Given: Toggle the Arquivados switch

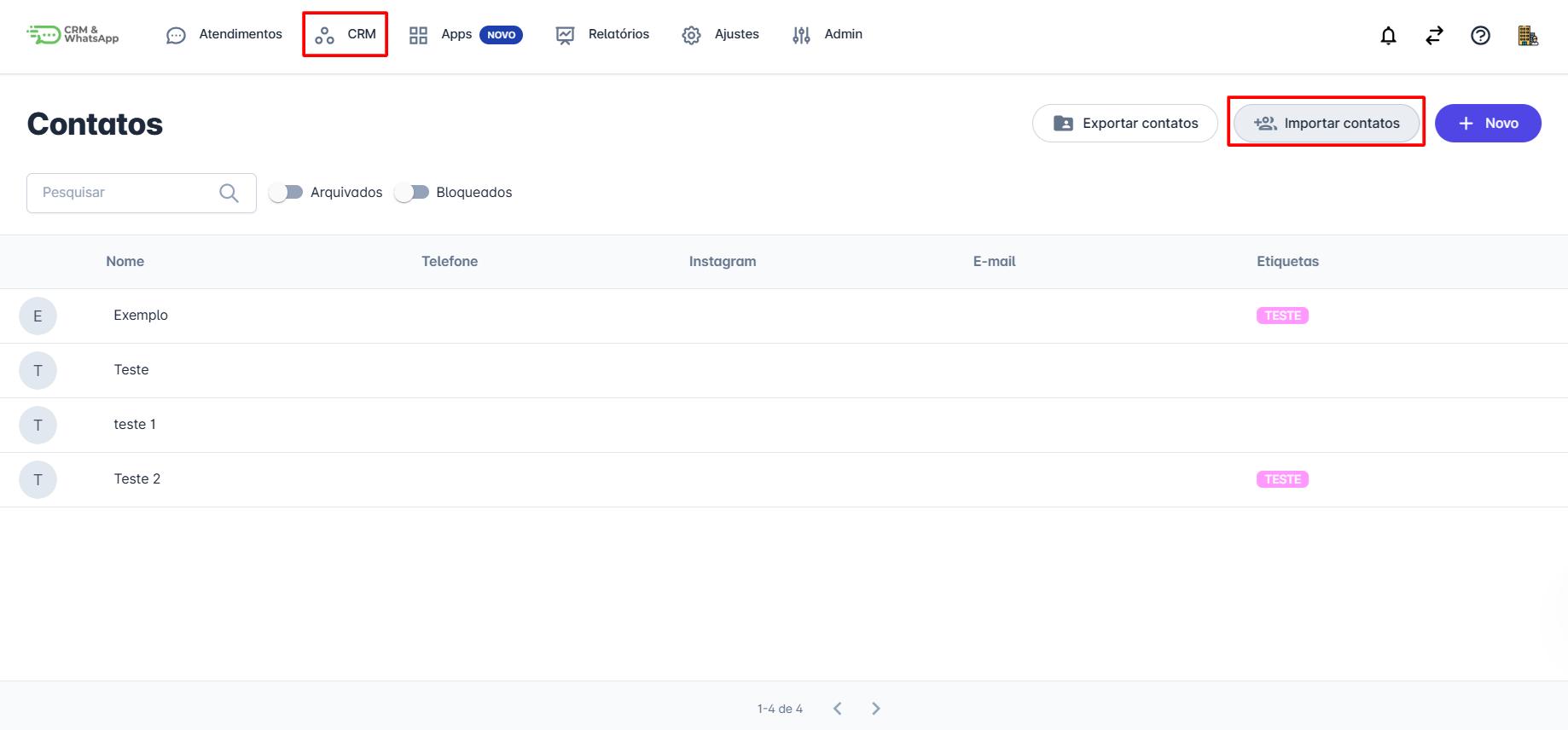Looking at the screenshot, I should point(286,193).
